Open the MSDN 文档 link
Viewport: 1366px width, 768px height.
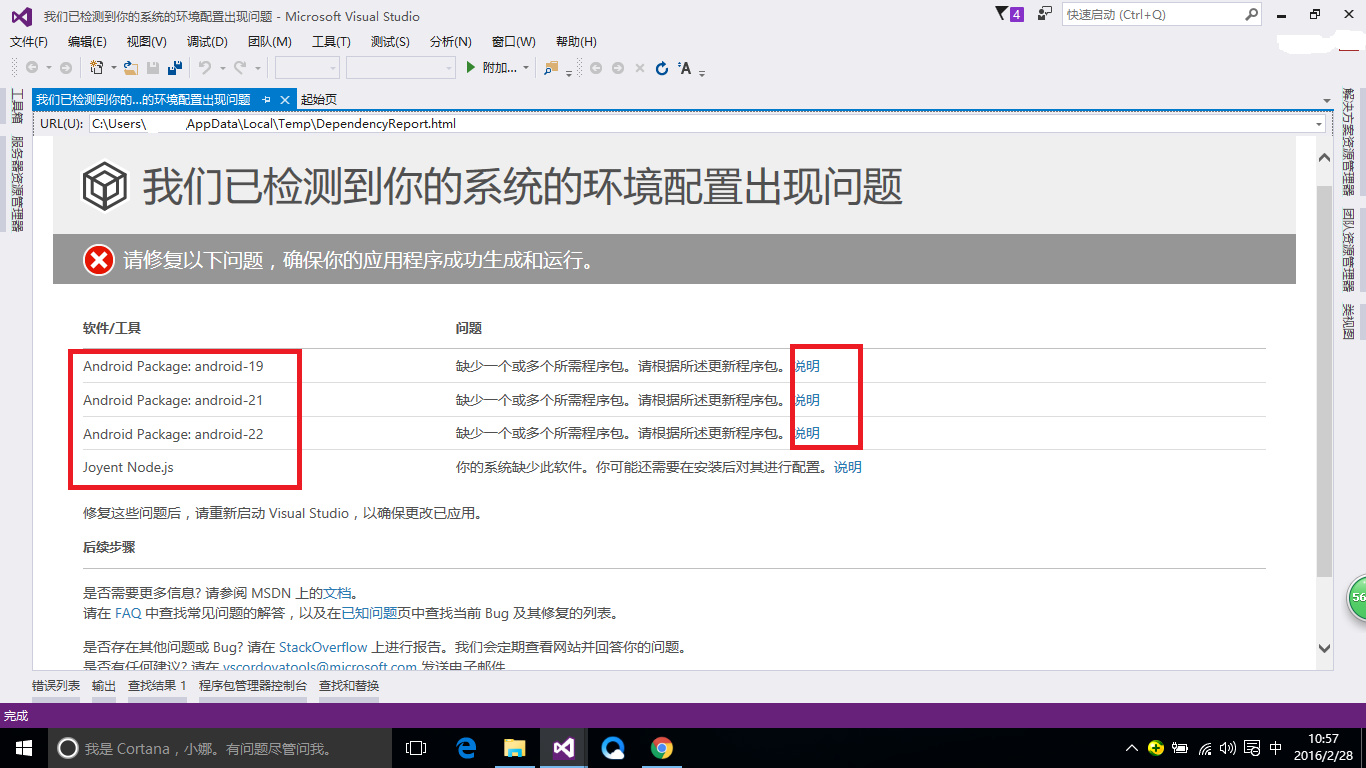point(337,593)
